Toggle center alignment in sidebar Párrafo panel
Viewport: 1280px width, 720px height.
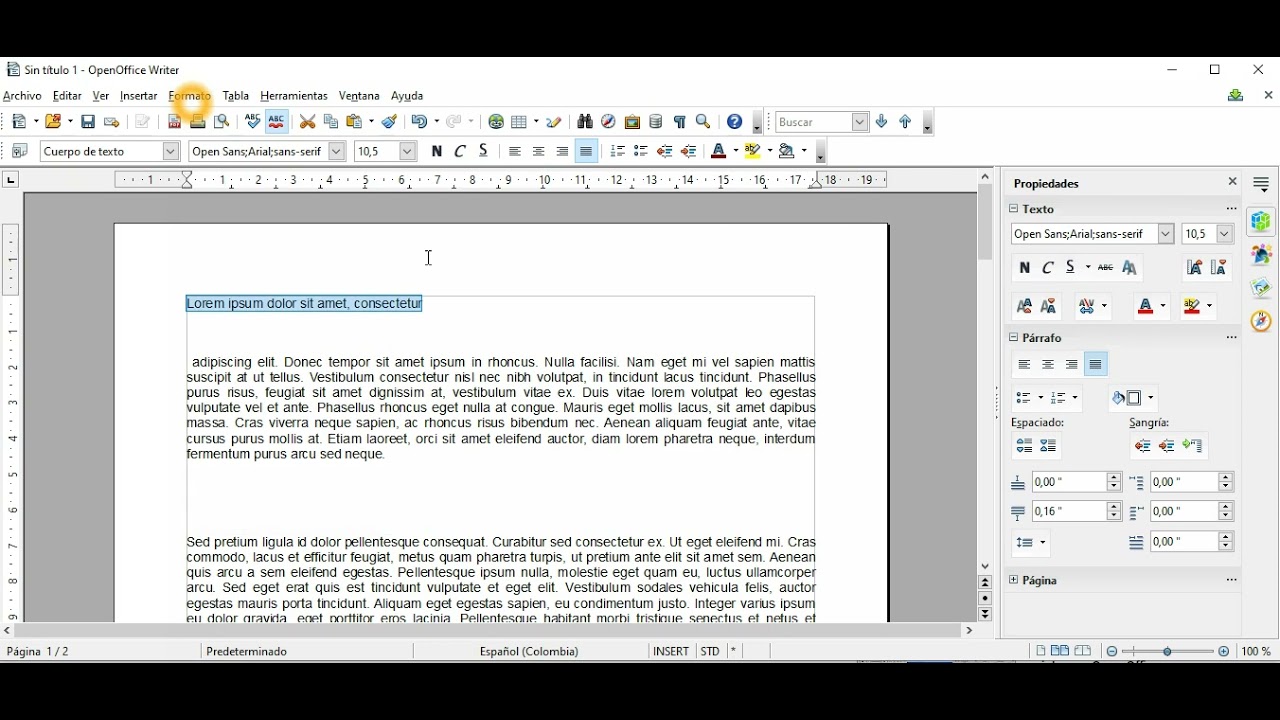pos(1049,365)
